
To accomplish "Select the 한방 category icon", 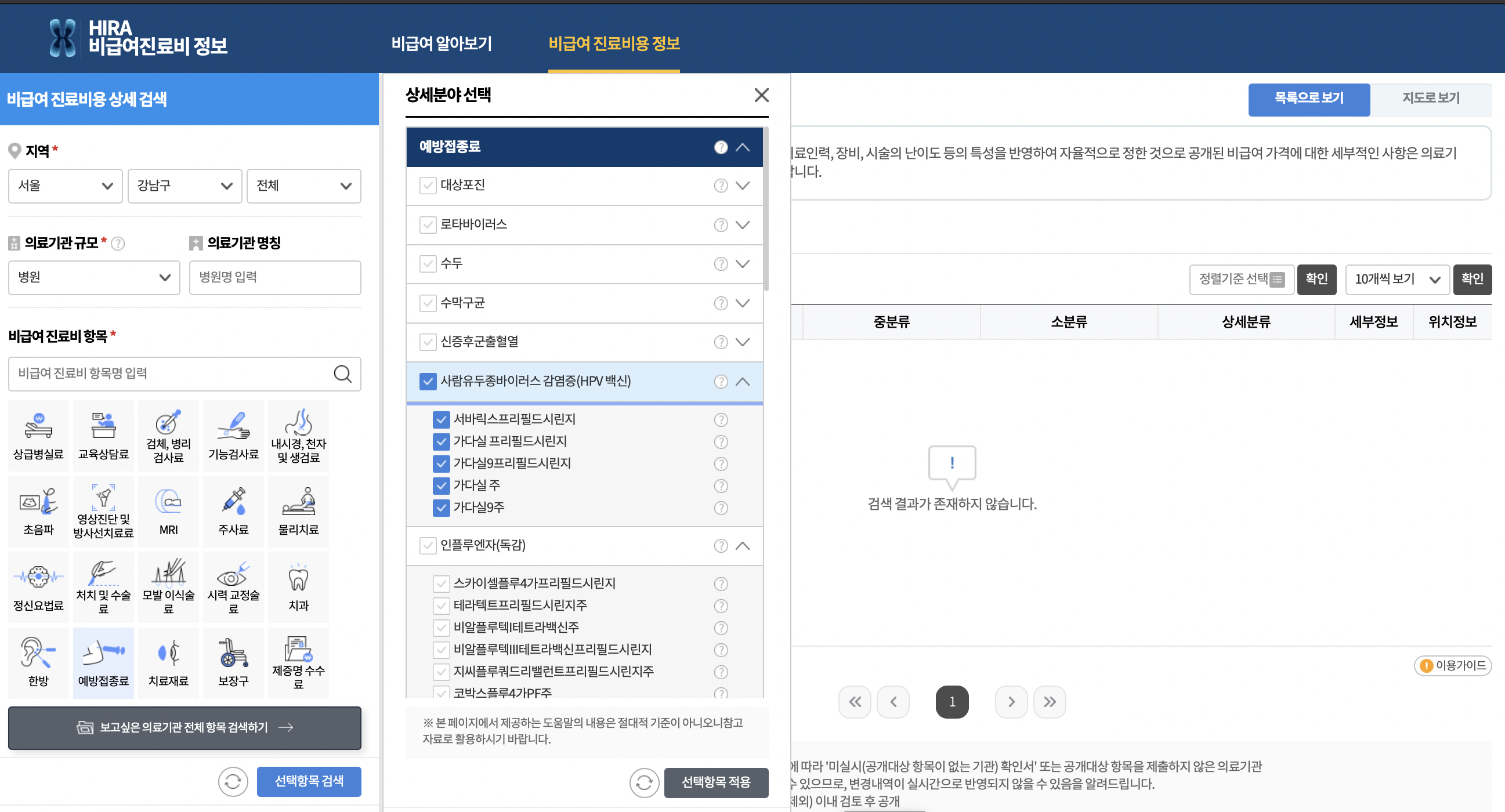I will click(38, 662).
